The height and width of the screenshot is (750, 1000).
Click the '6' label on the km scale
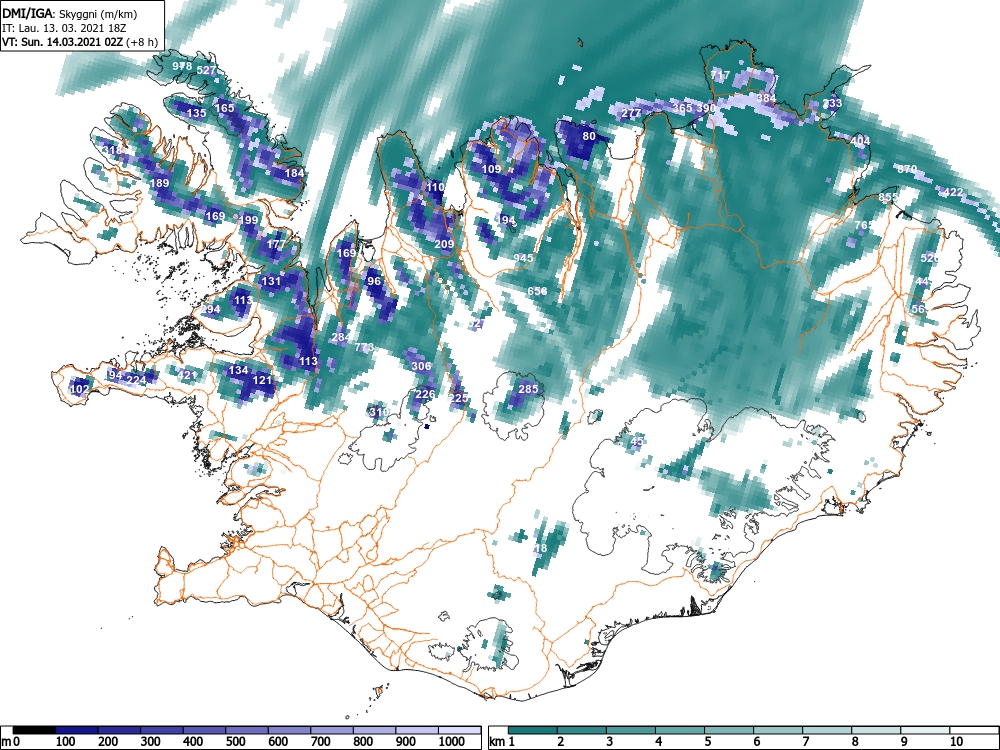click(x=756, y=742)
